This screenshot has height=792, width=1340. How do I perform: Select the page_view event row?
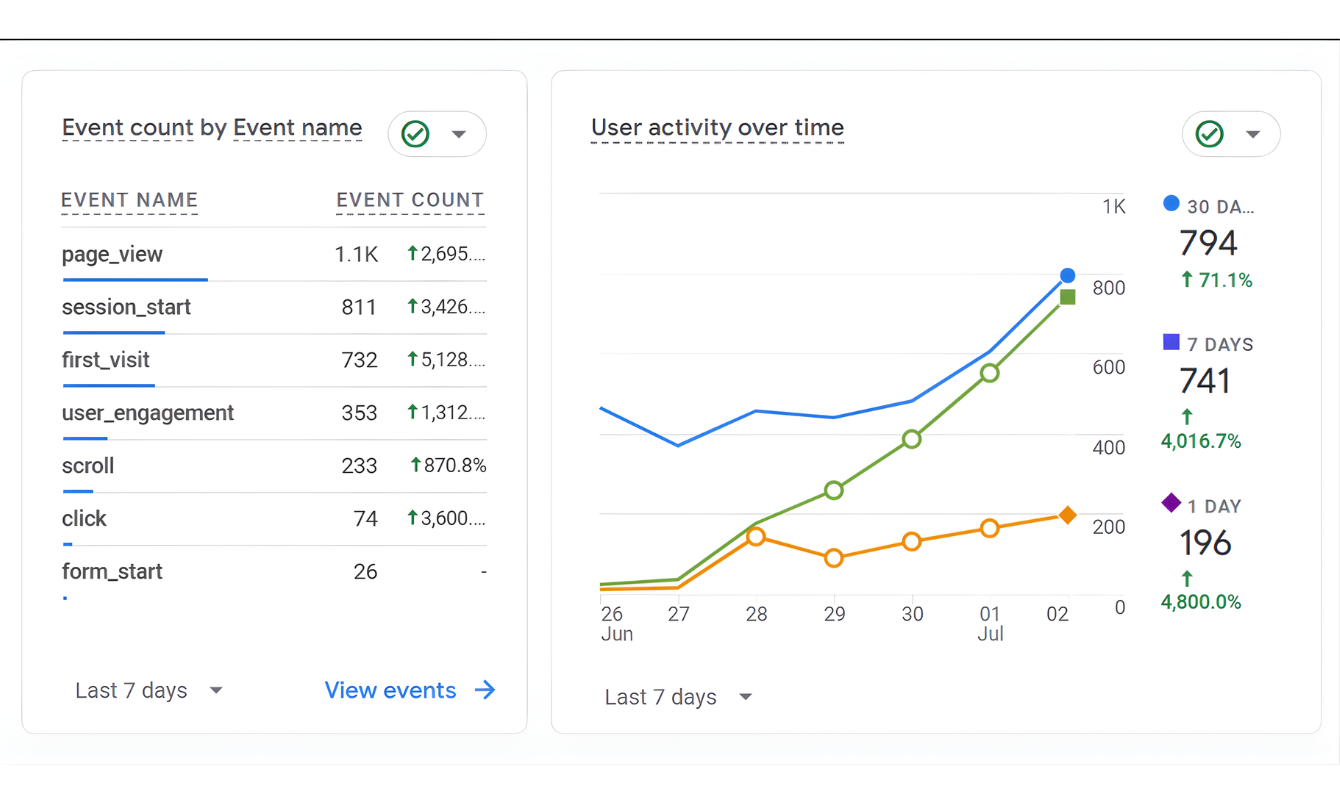112,254
